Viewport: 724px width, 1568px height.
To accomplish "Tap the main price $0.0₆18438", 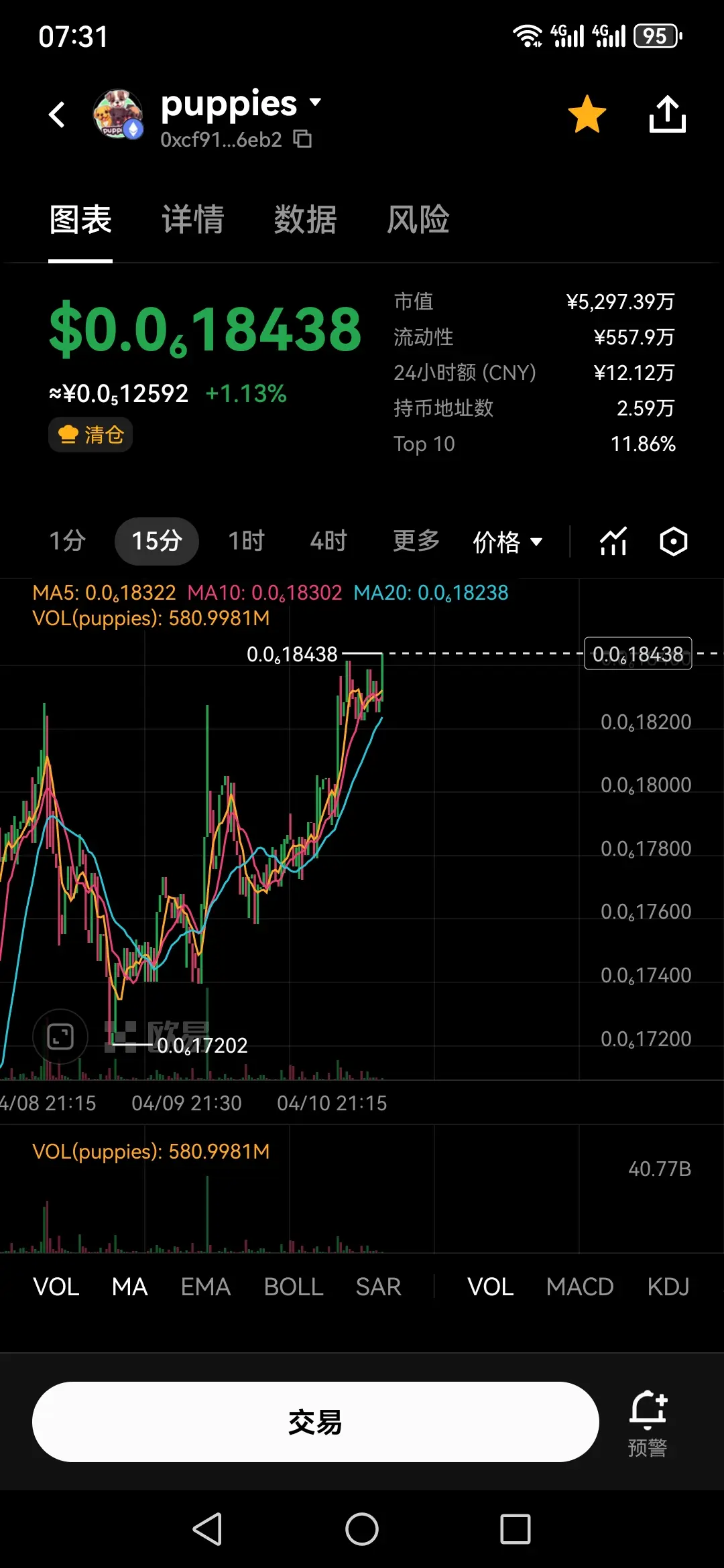I will pyautogui.click(x=205, y=329).
